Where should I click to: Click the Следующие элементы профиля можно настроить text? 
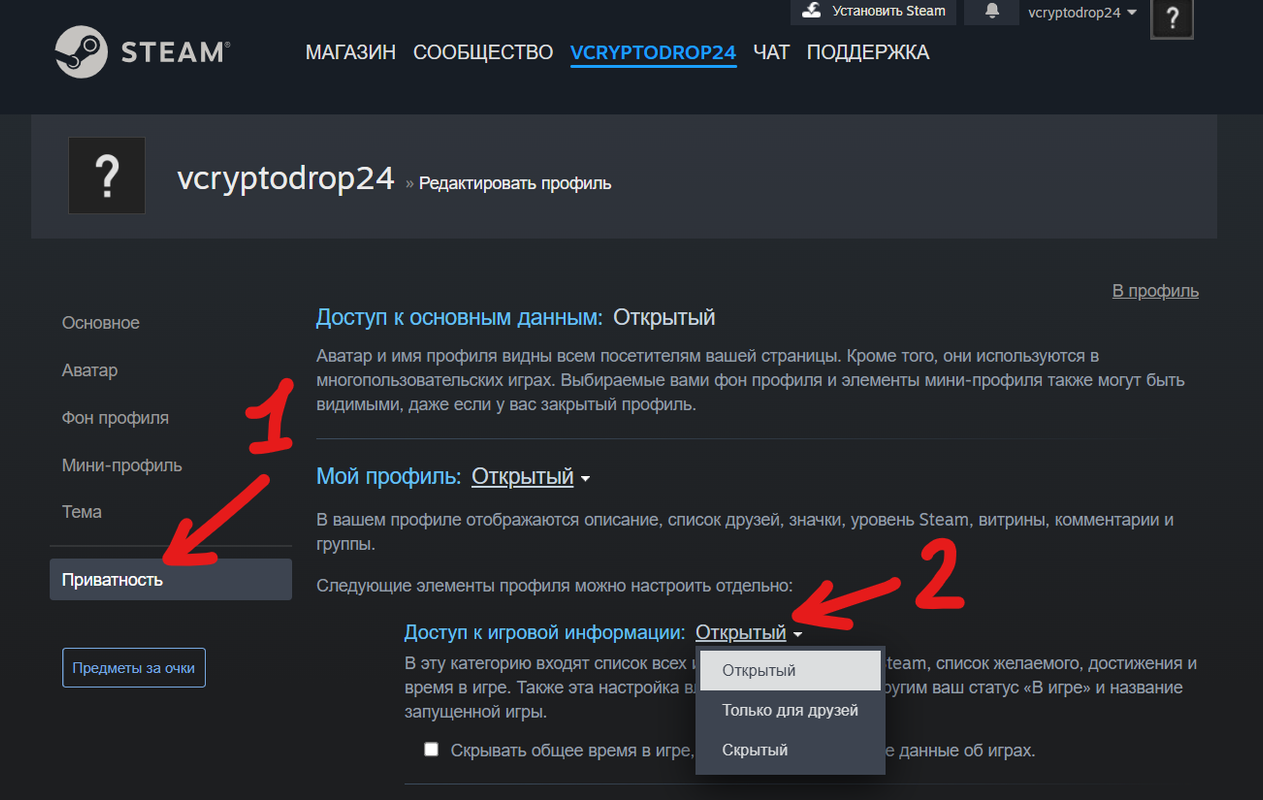pos(555,585)
